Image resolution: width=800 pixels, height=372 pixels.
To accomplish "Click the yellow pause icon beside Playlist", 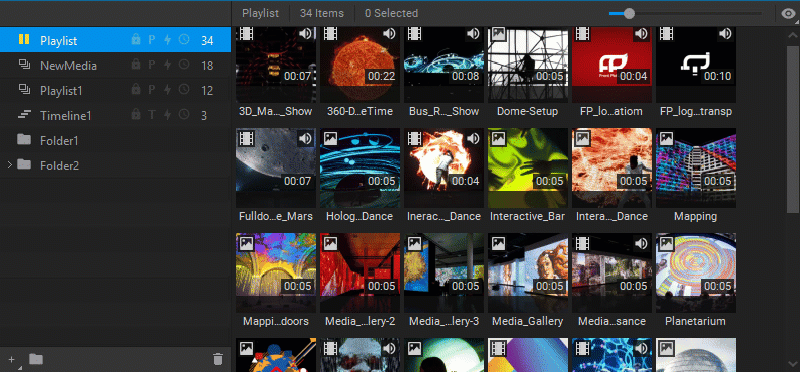I will (x=24, y=39).
